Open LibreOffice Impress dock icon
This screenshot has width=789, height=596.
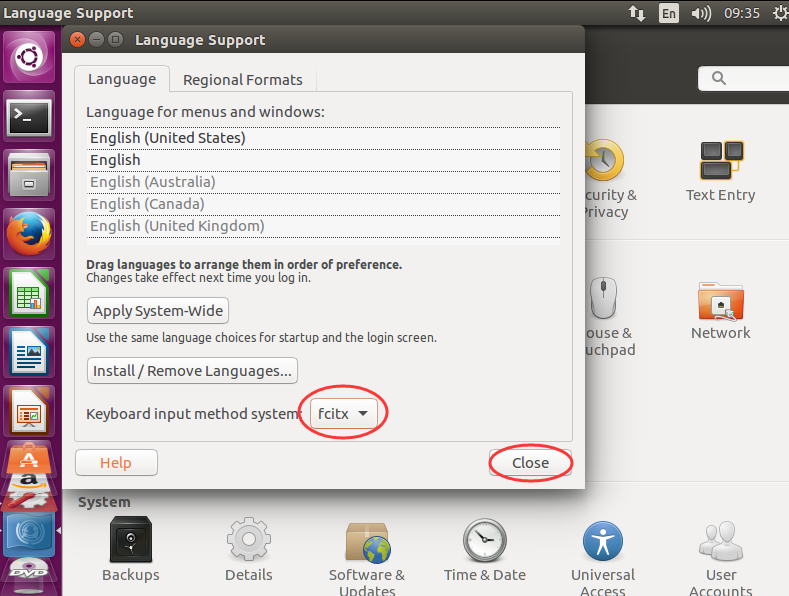[29, 411]
